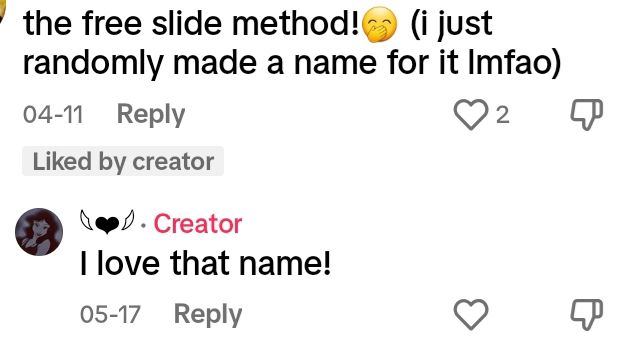620x363 pixels.
Task: Open the like count showing 2
Action: [x=503, y=115]
